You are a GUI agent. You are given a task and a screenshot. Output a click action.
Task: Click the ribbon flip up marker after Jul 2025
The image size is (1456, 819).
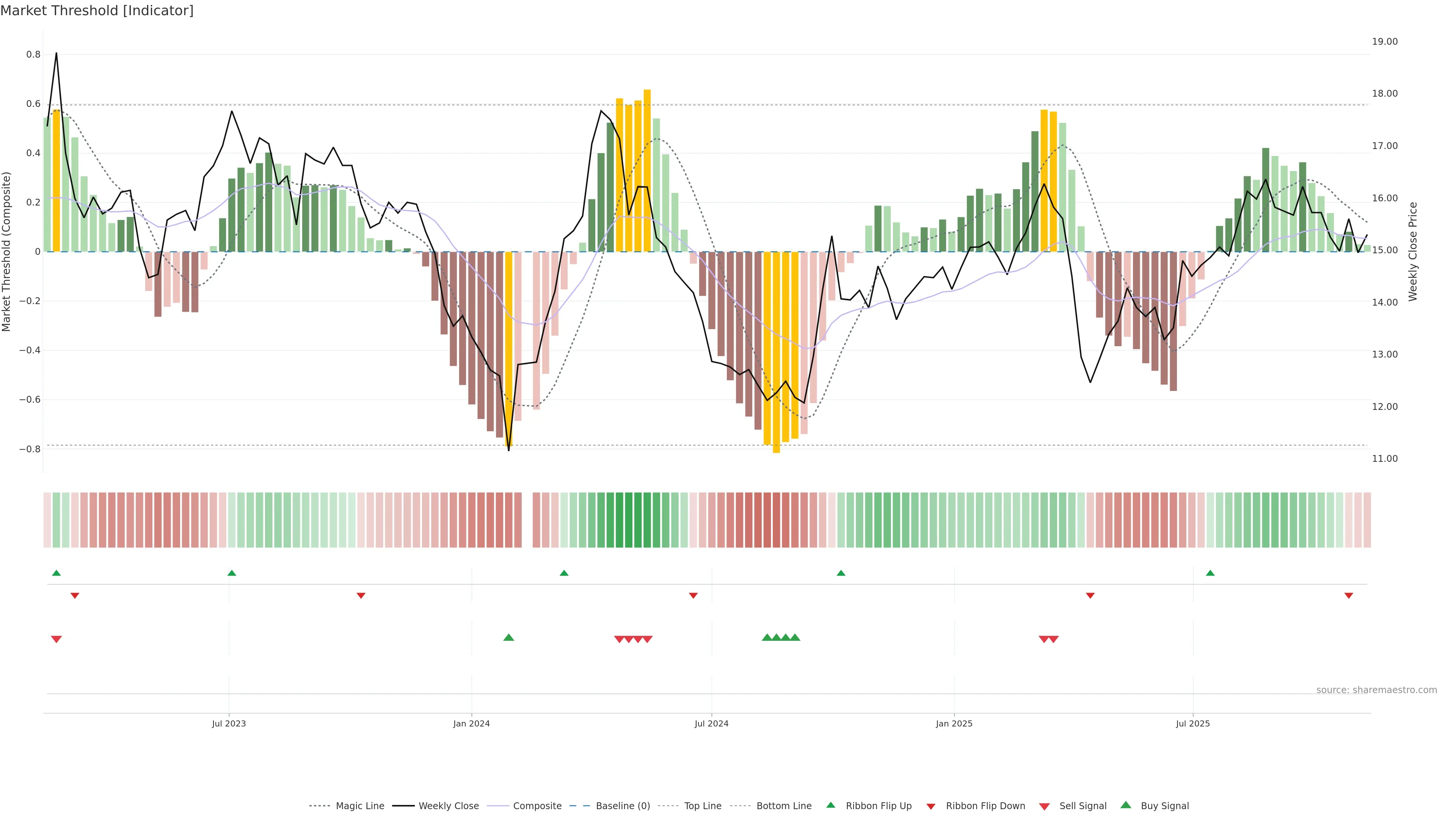(1210, 573)
